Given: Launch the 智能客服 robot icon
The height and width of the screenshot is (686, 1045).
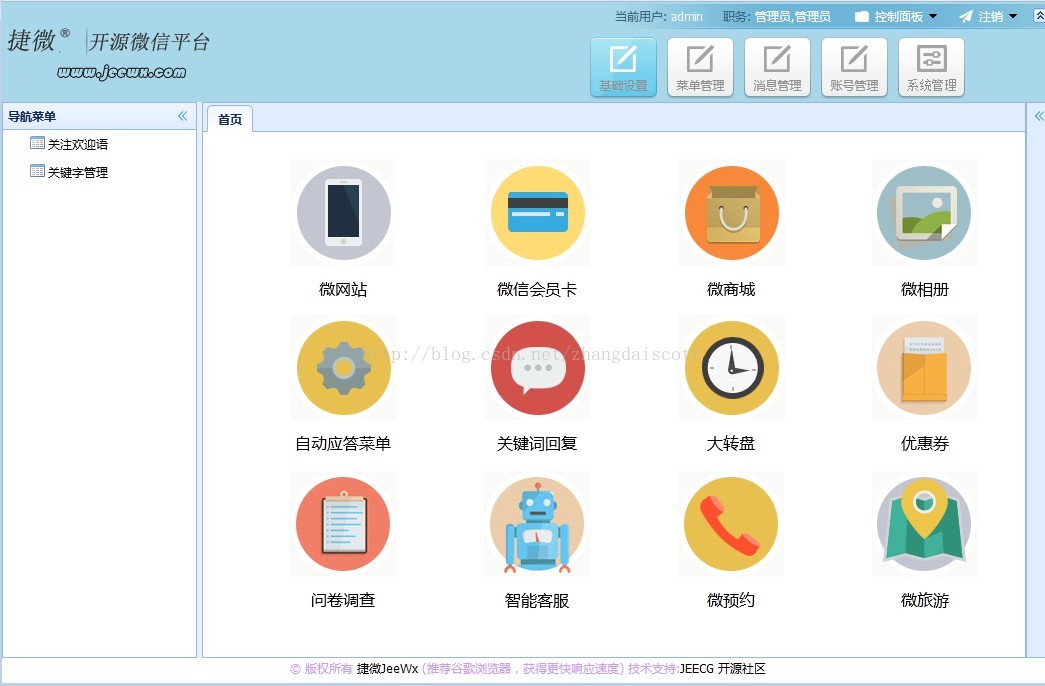Looking at the screenshot, I should point(537,524).
